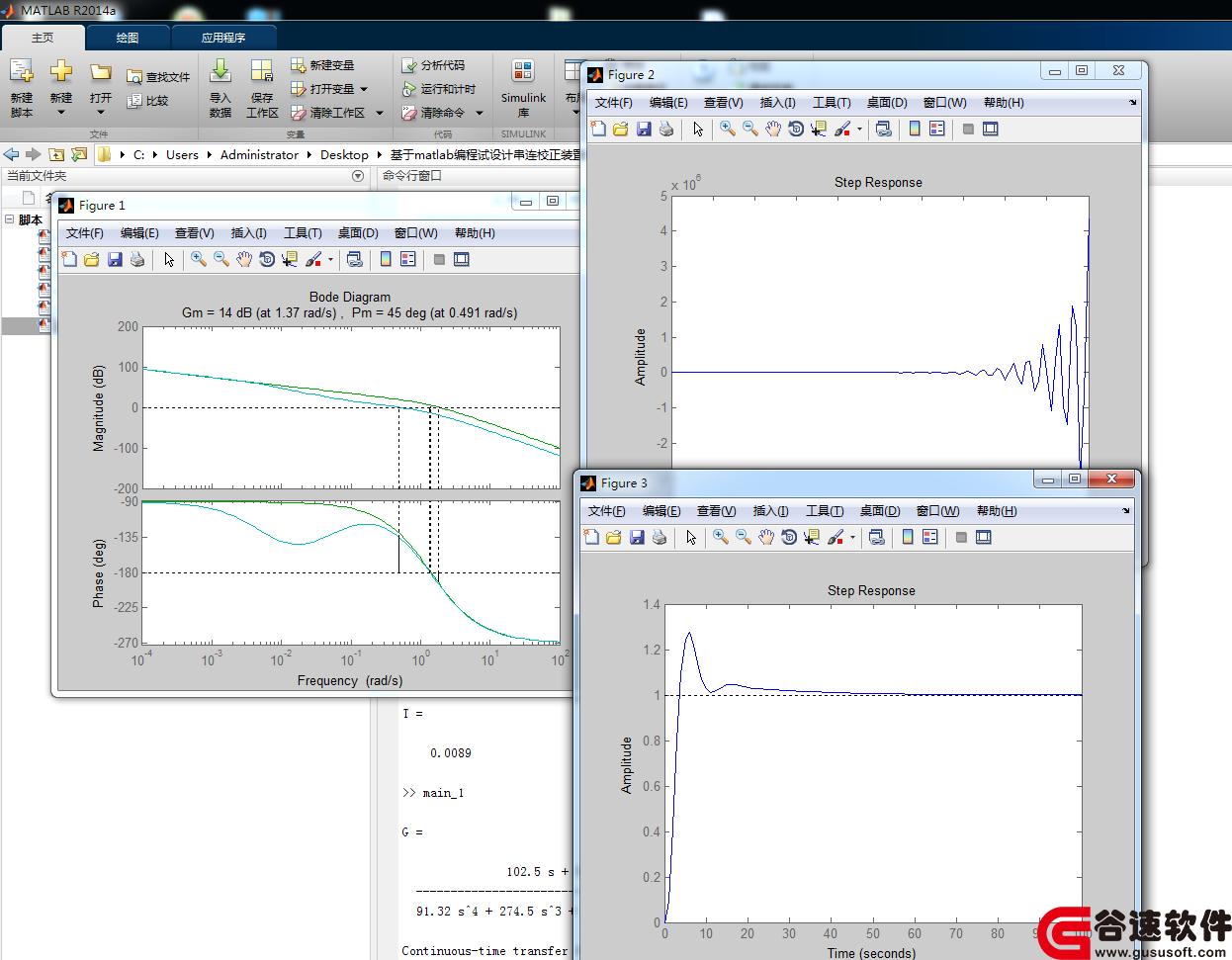Click the 新建脚本 (New Script) icon

22,87
